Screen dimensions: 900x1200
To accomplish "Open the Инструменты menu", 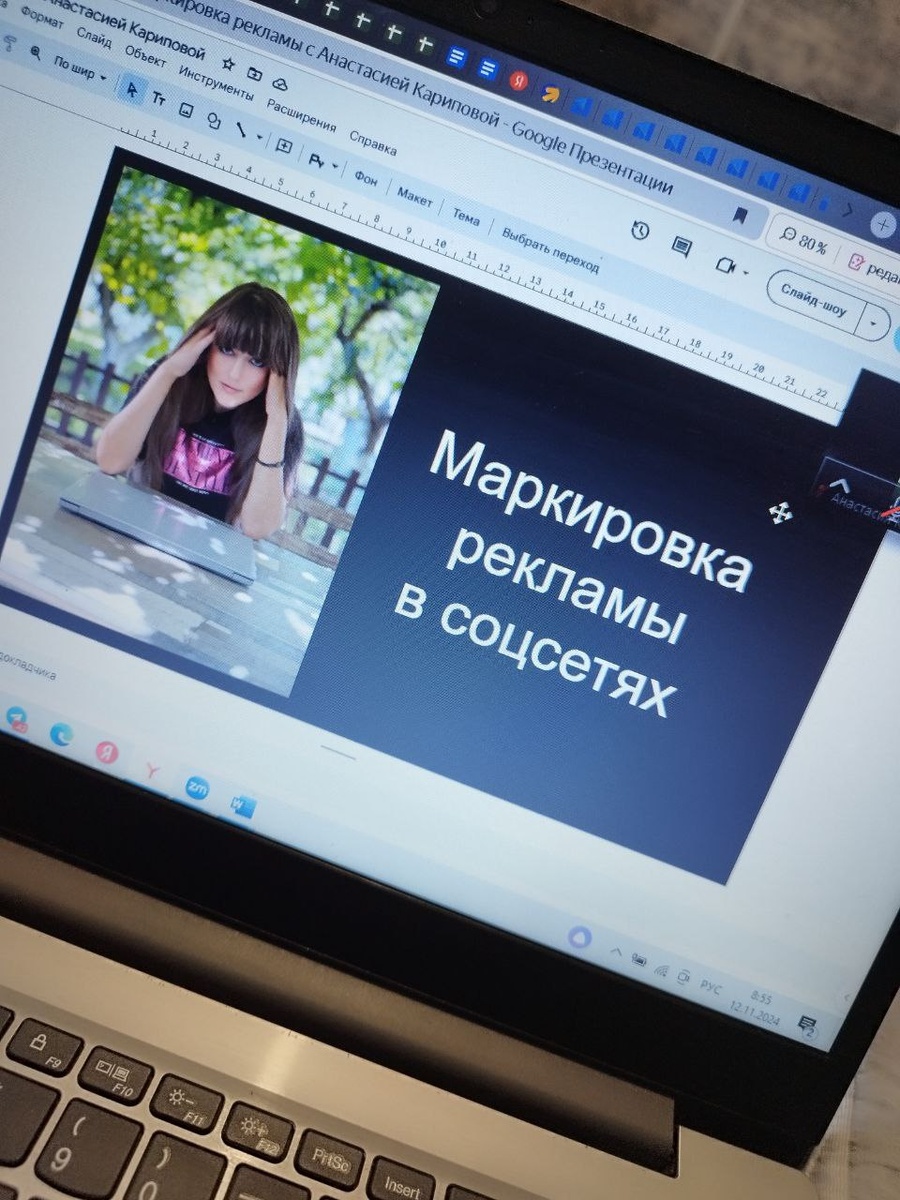I will coord(216,82).
